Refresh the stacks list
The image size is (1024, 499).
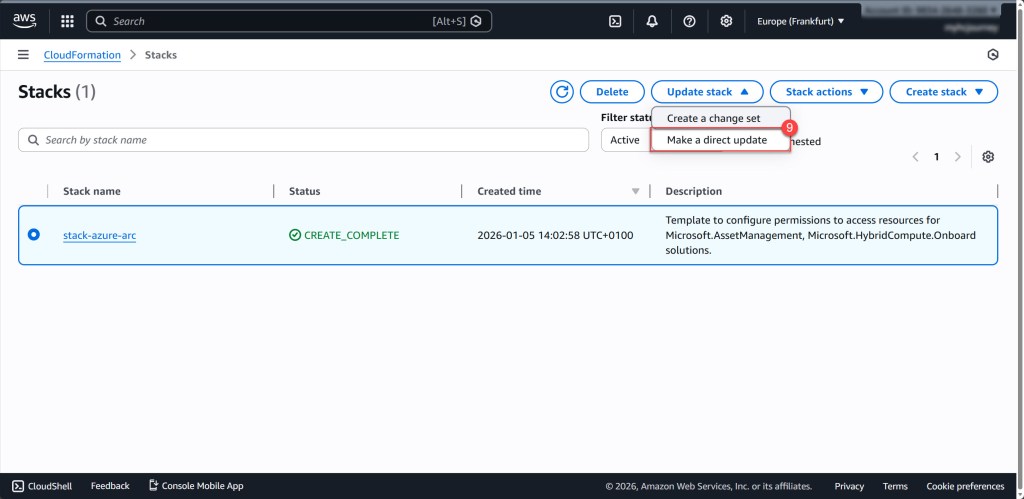562,92
